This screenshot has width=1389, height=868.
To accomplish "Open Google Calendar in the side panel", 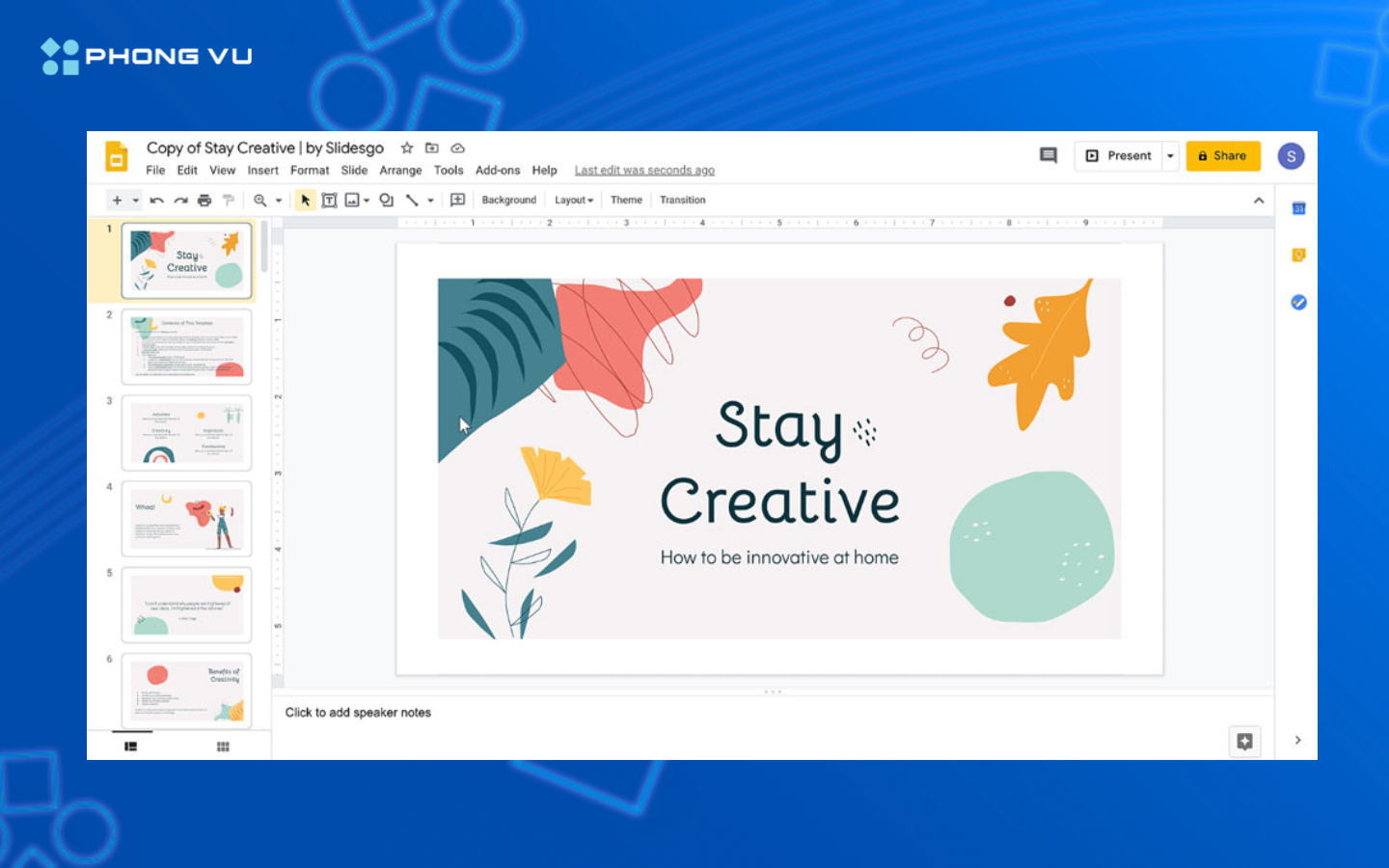I will click(1298, 208).
